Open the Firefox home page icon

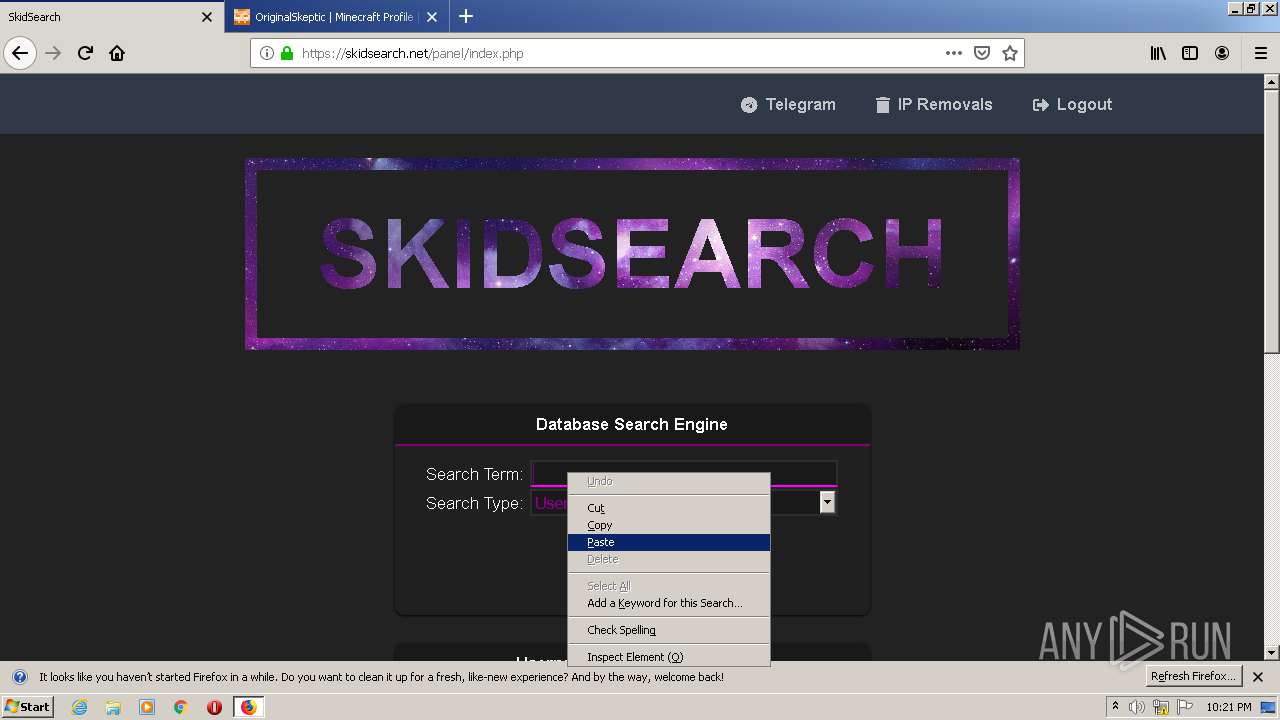pos(117,53)
